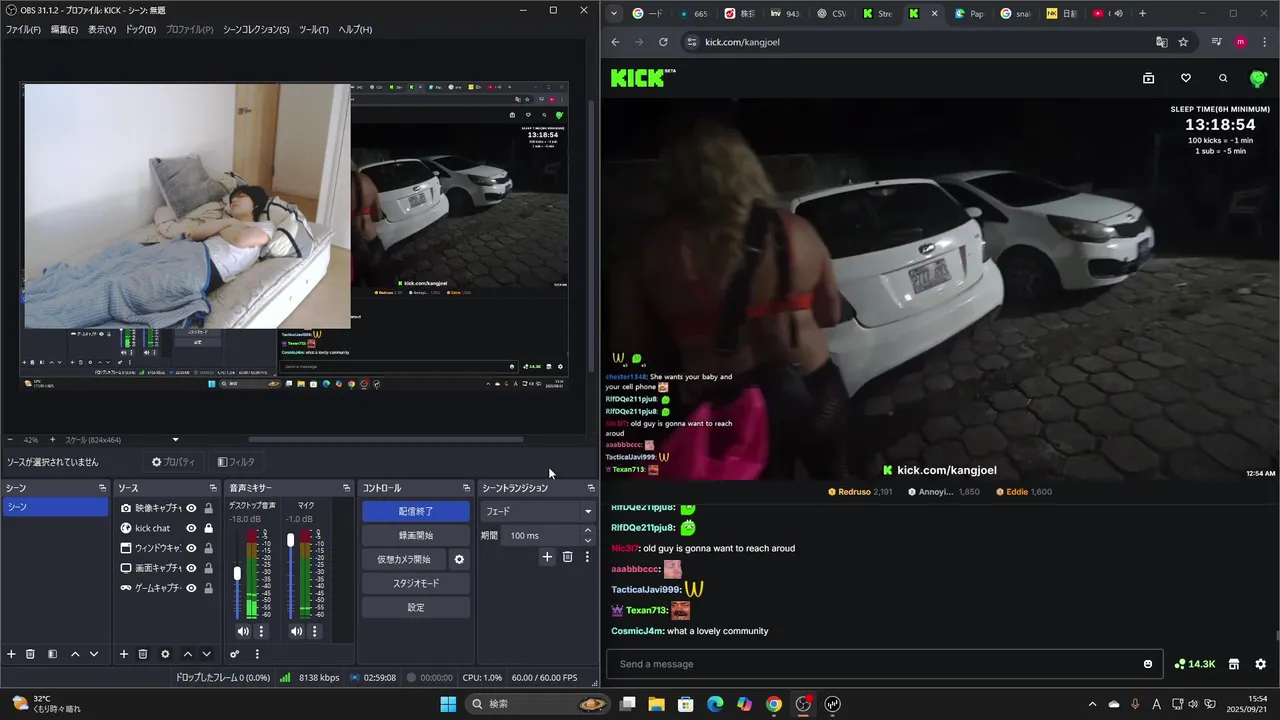Open マイク channel options menu
Image resolution: width=1280 pixels, height=720 pixels.
point(315,631)
